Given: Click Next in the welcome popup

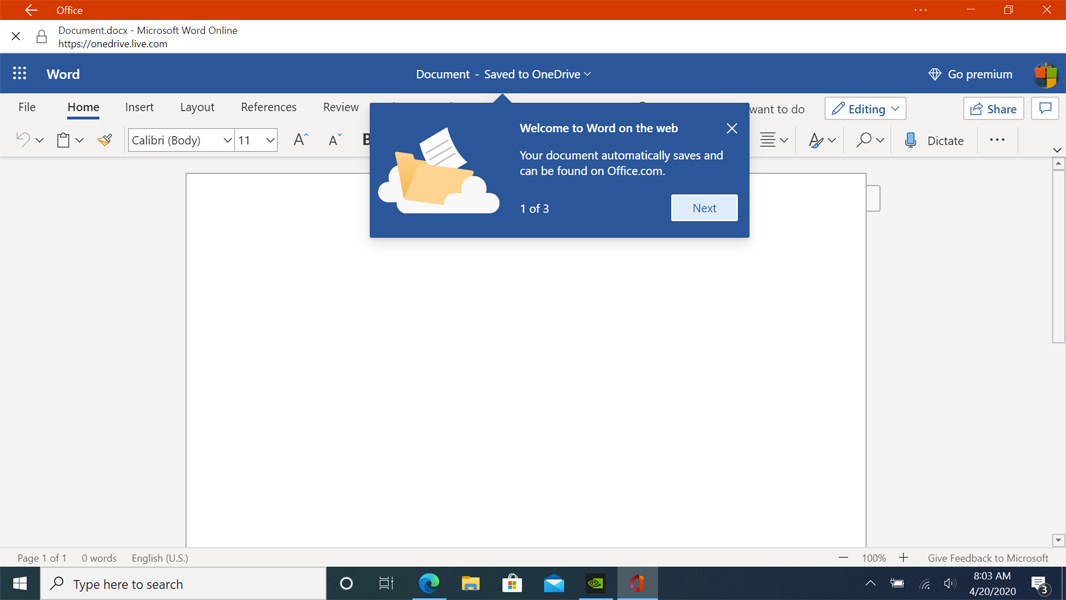Looking at the screenshot, I should tap(704, 208).
